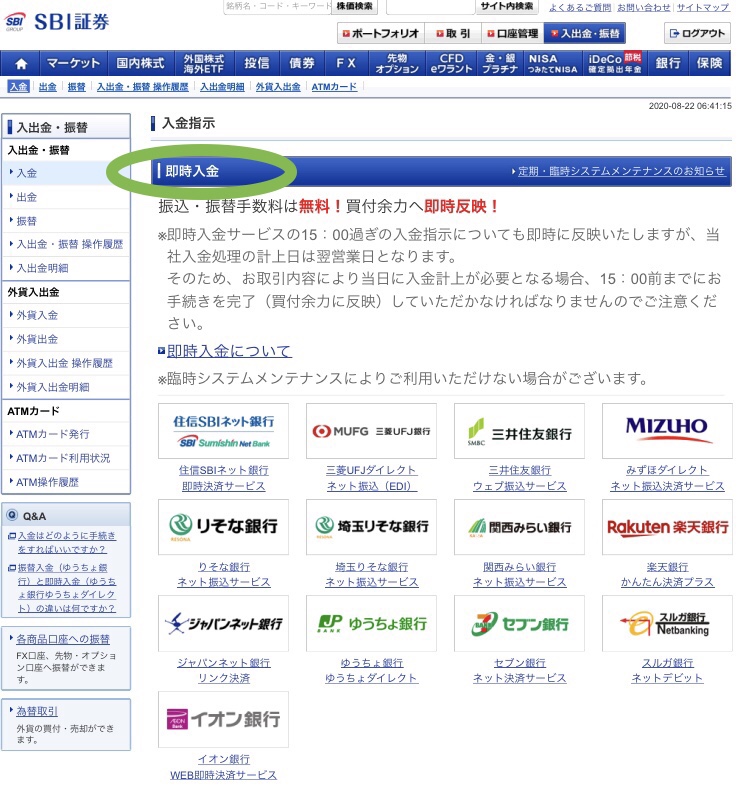Select the 入金 sub-navigation tab
749x799 pixels.
click(19, 87)
